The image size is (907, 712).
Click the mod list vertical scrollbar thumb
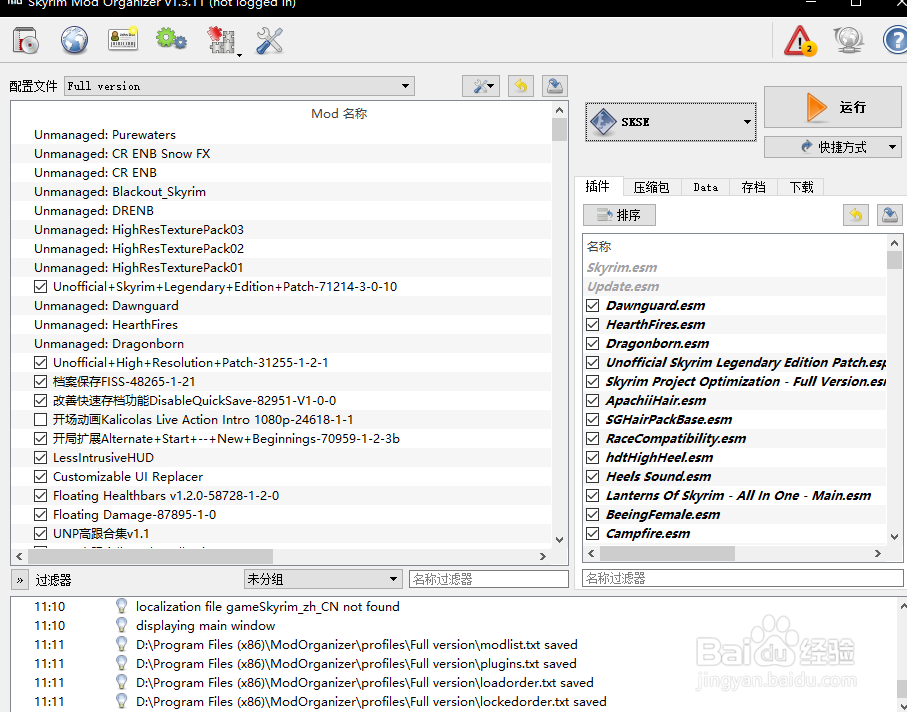click(559, 130)
